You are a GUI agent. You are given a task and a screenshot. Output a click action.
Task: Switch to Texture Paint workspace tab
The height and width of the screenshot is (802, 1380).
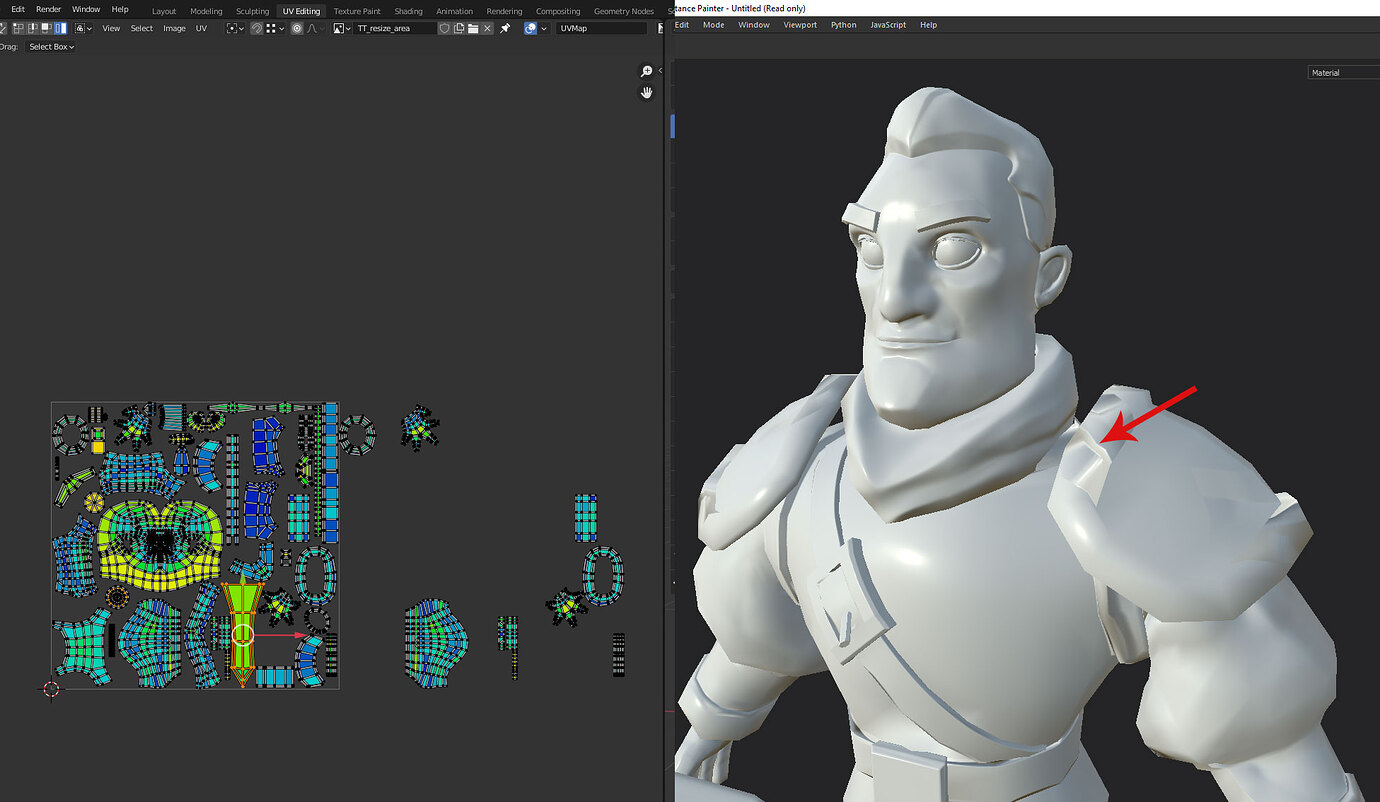point(357,11)
